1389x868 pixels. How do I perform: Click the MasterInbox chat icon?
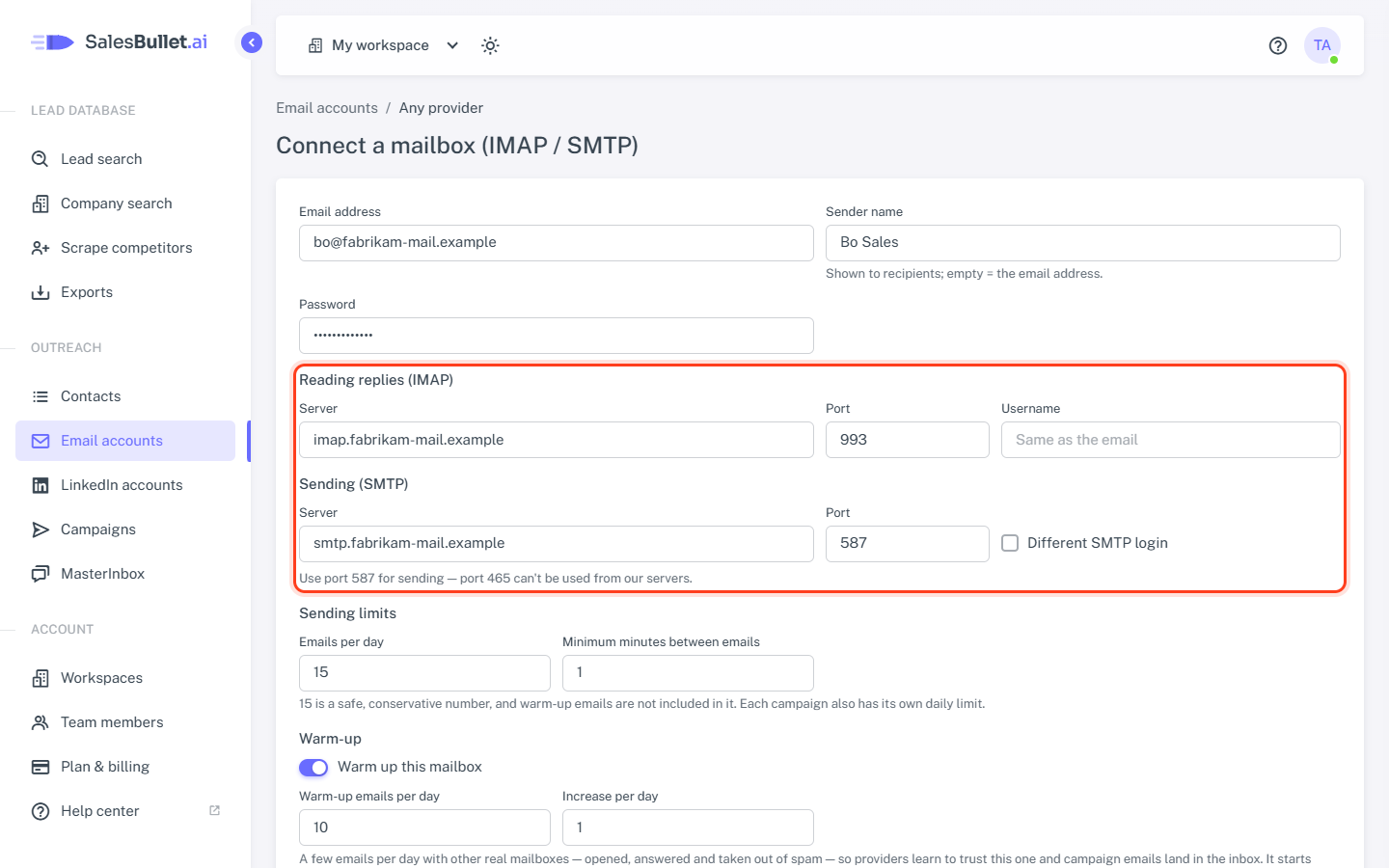tap(41, 574)
